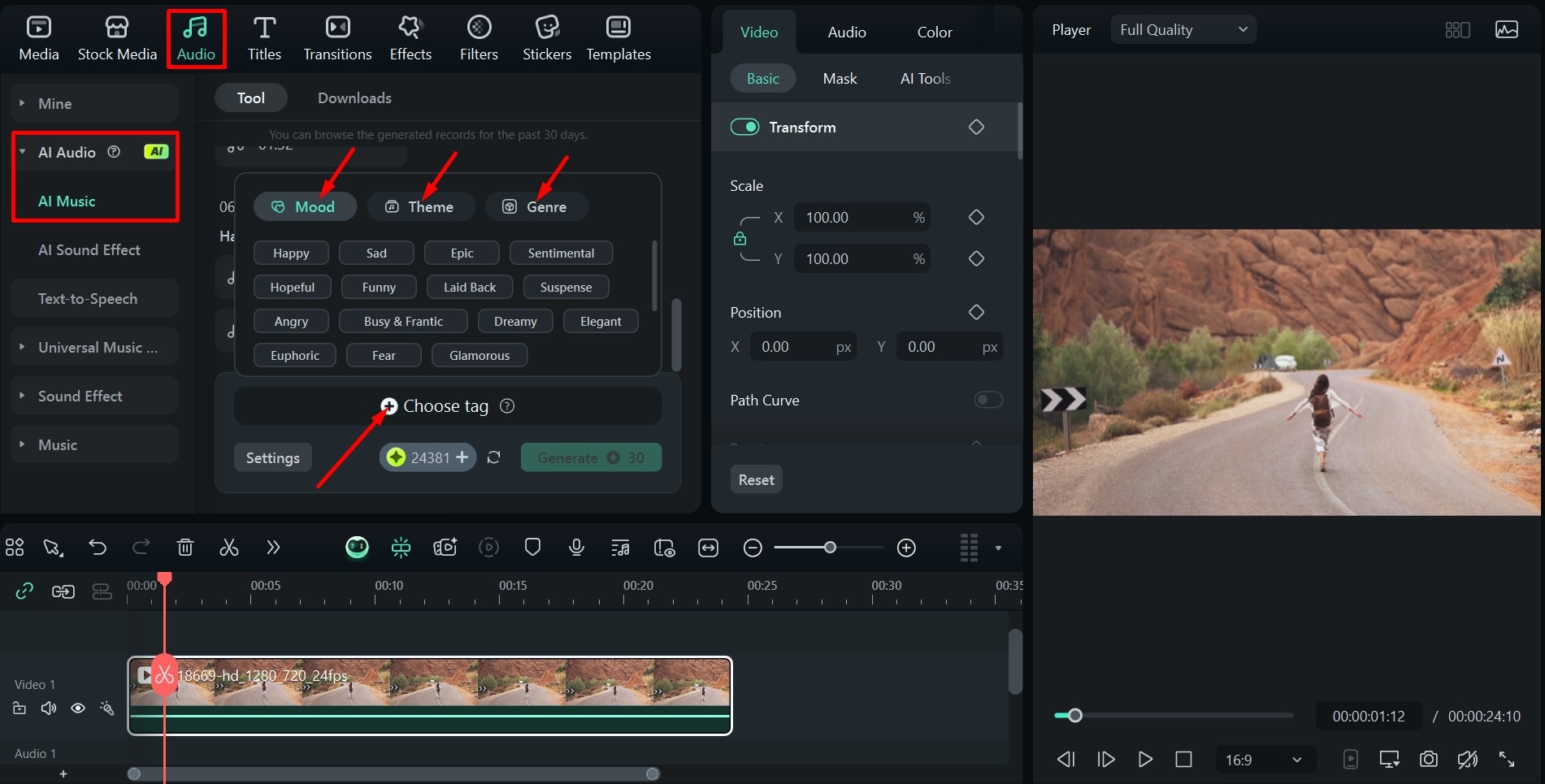Click the Split scissors tool in timeline toolbar
Viewport: 1545px width, 784px height.
click(229, 548)
